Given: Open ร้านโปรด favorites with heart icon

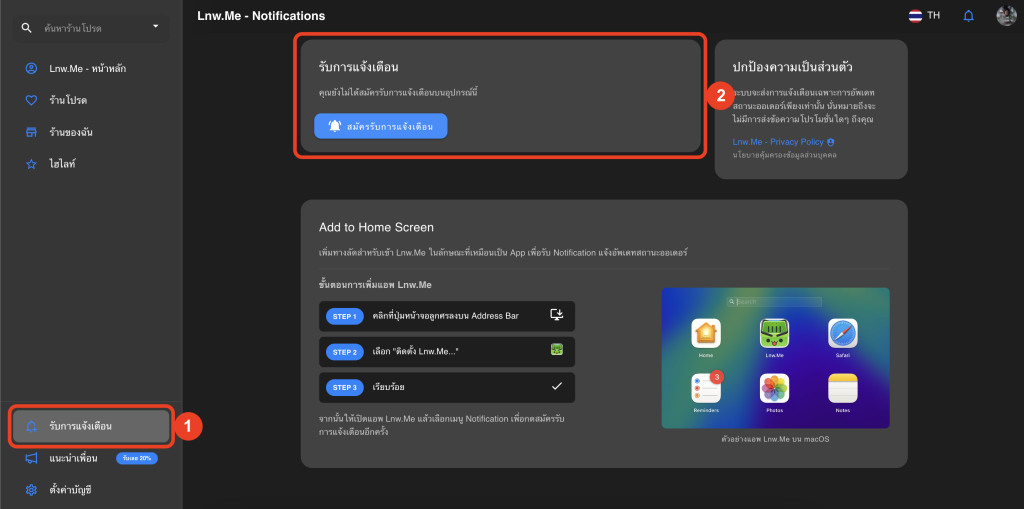Looking at the screenshot, I should [x=70, y=100].
